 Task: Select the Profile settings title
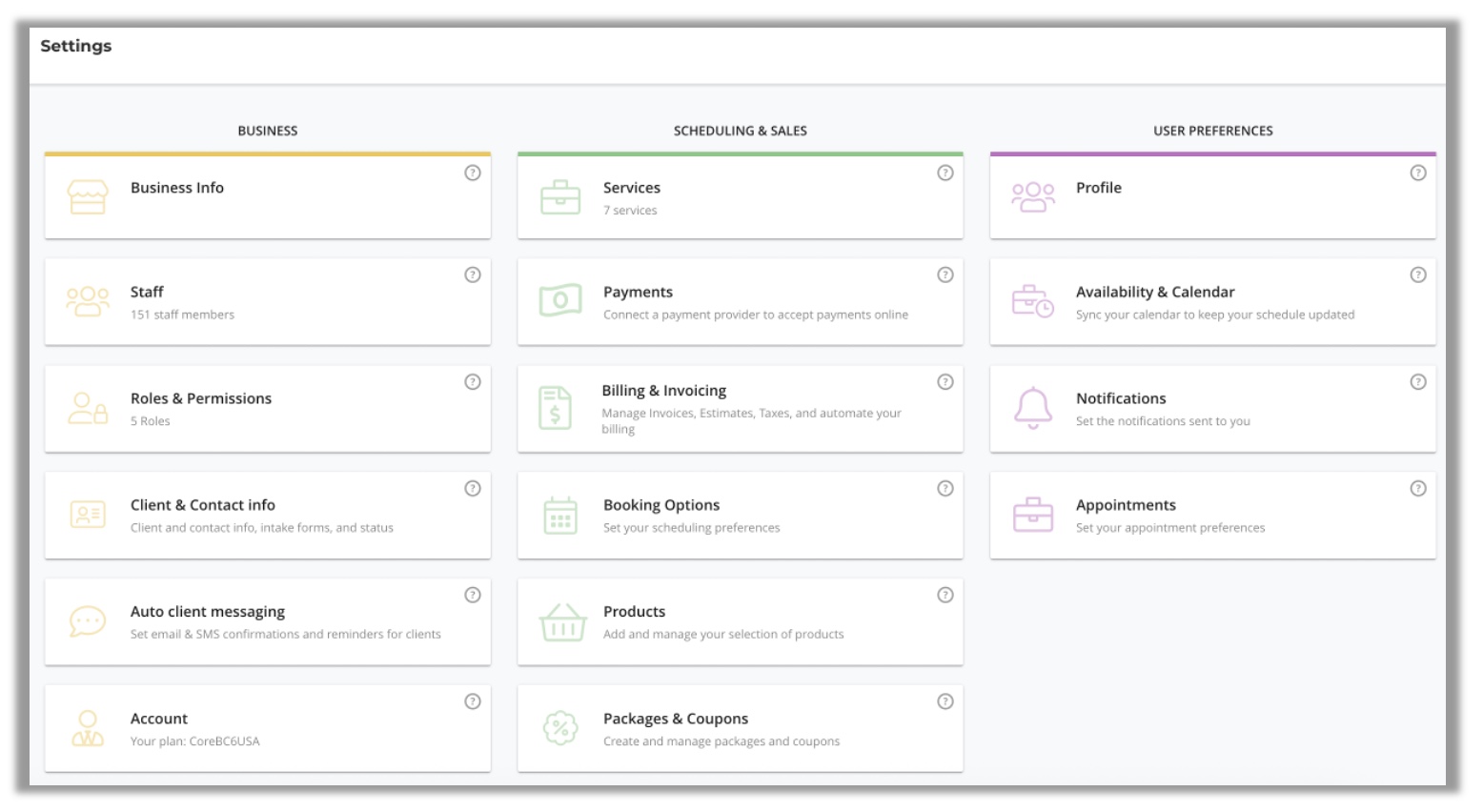(1098, 188)
